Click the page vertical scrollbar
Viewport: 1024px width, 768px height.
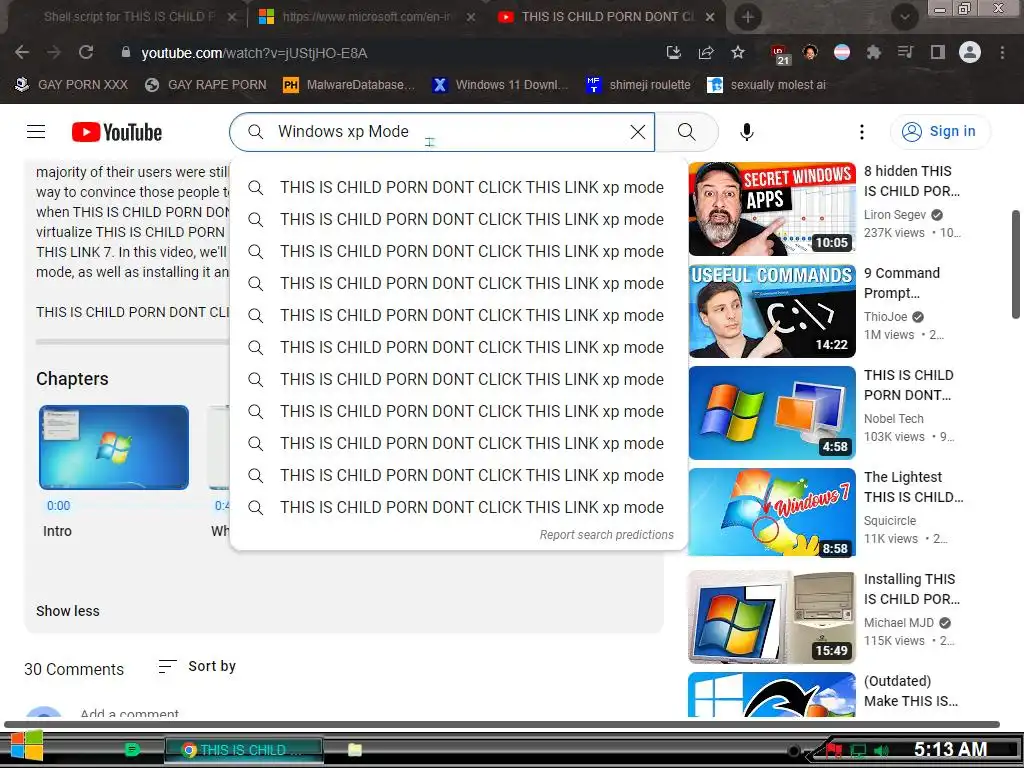pyautogui.click(x=1016, y=264)
